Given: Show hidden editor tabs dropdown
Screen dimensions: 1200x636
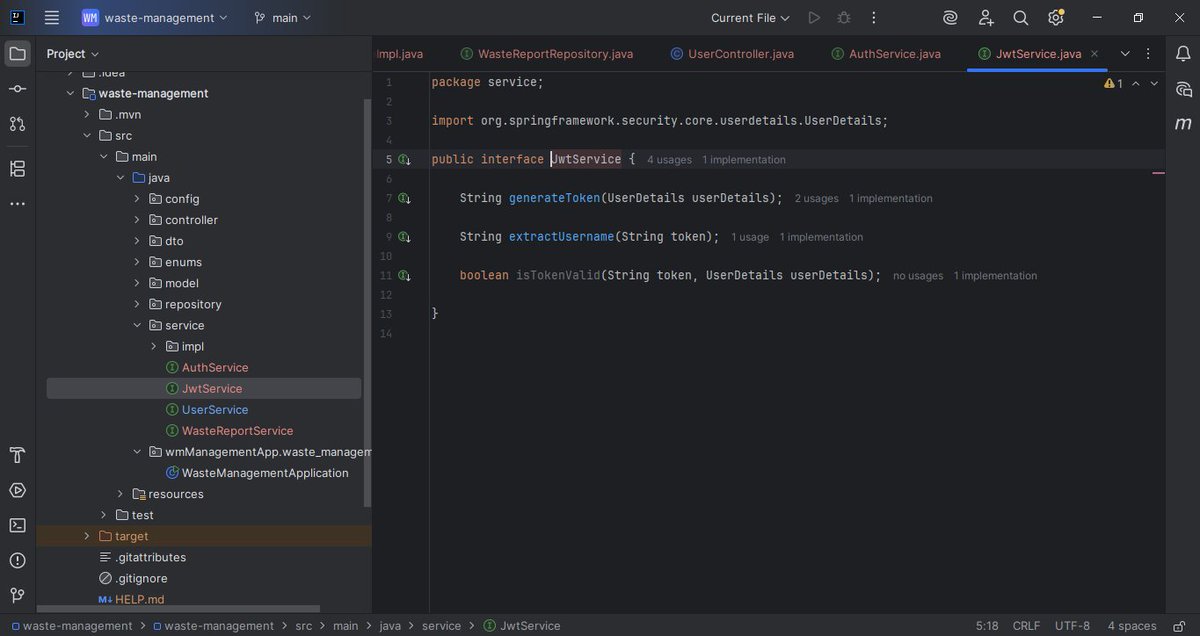Looking at the screenshot, I should (x=1125, y=54).
